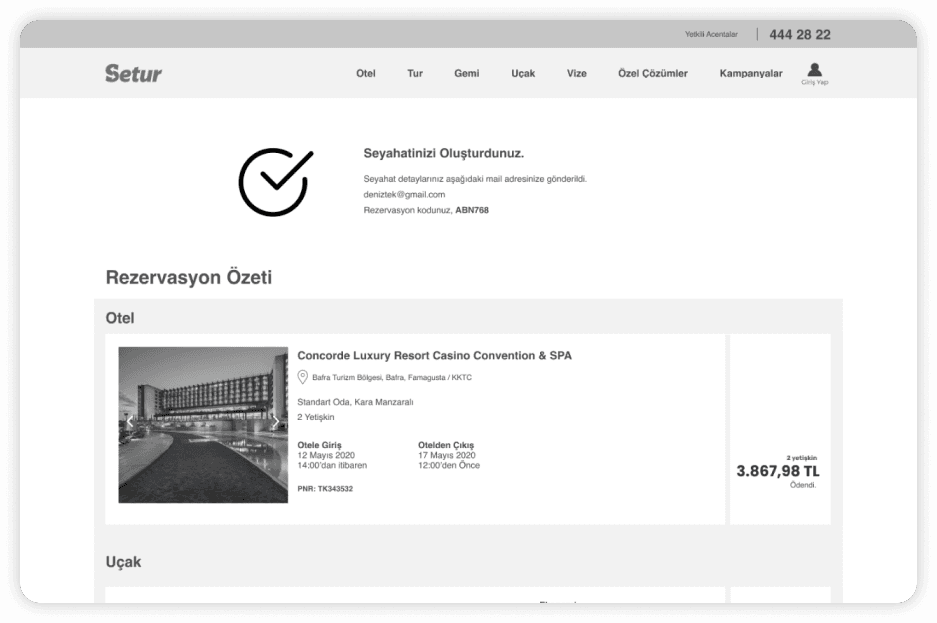The image size is (937, 623).
Task: Click the phone number 444 28 22
Action: pos(800,35)
